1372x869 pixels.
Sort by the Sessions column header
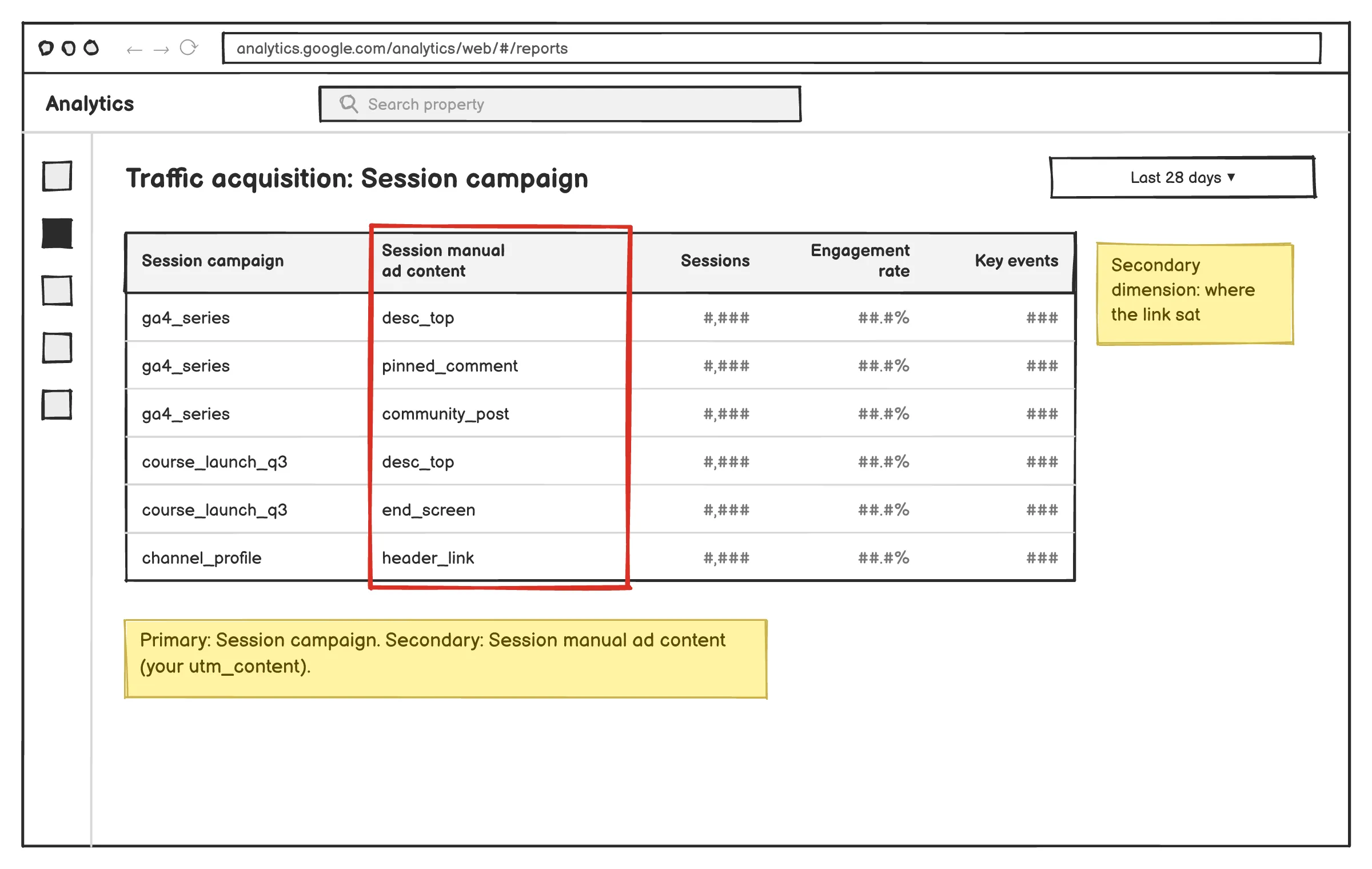(715, 261)
